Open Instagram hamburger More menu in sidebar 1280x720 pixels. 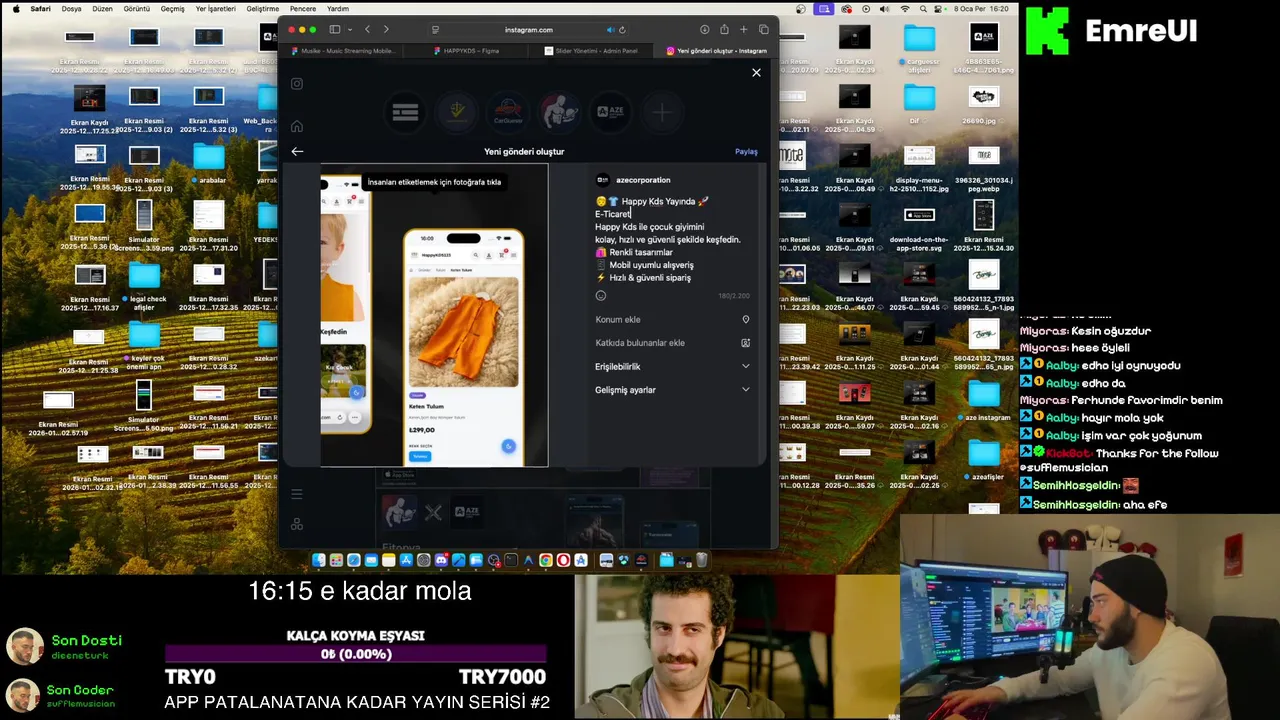click(297, 494)
